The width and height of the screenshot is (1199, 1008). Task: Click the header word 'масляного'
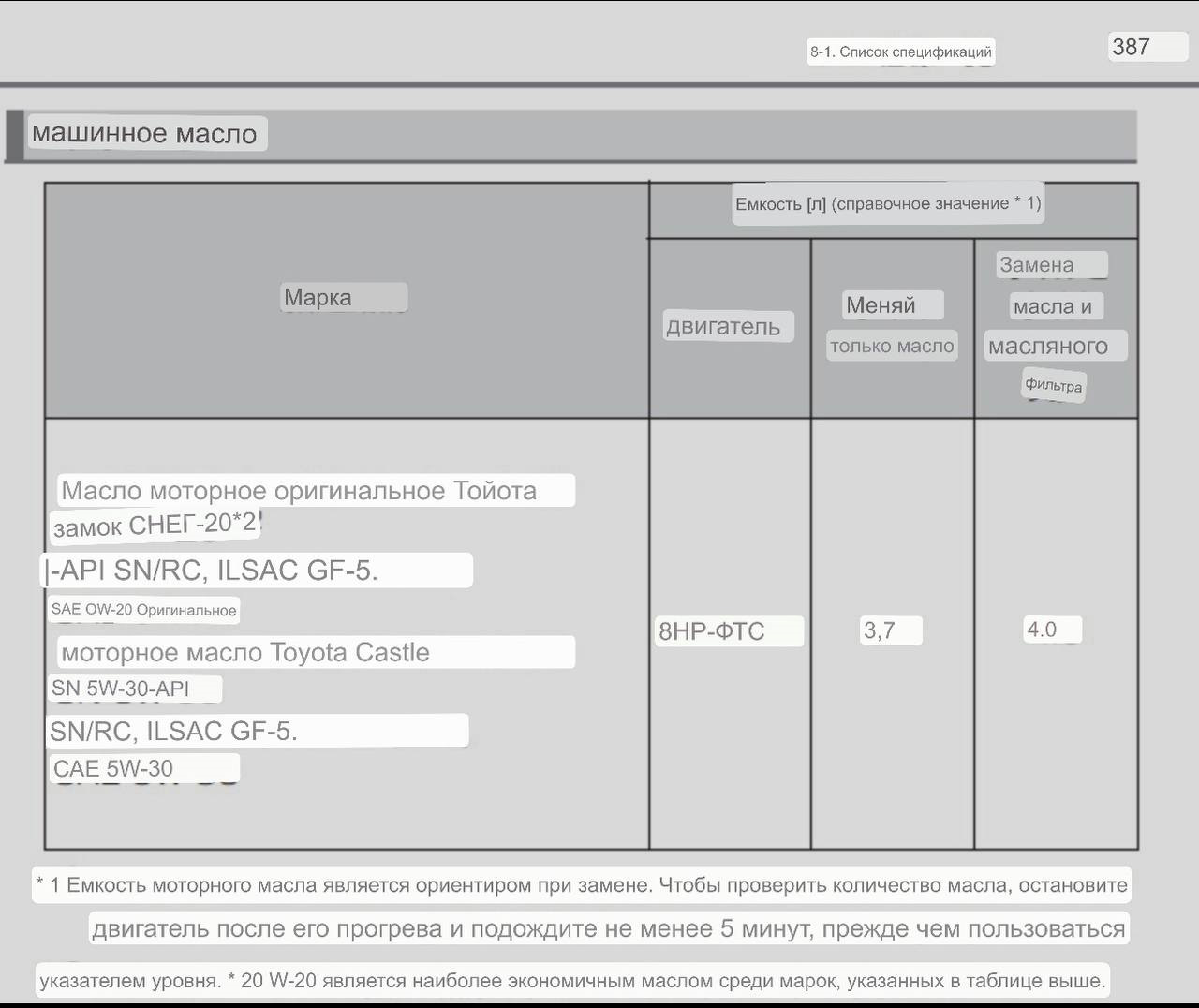pos(1048,347)
